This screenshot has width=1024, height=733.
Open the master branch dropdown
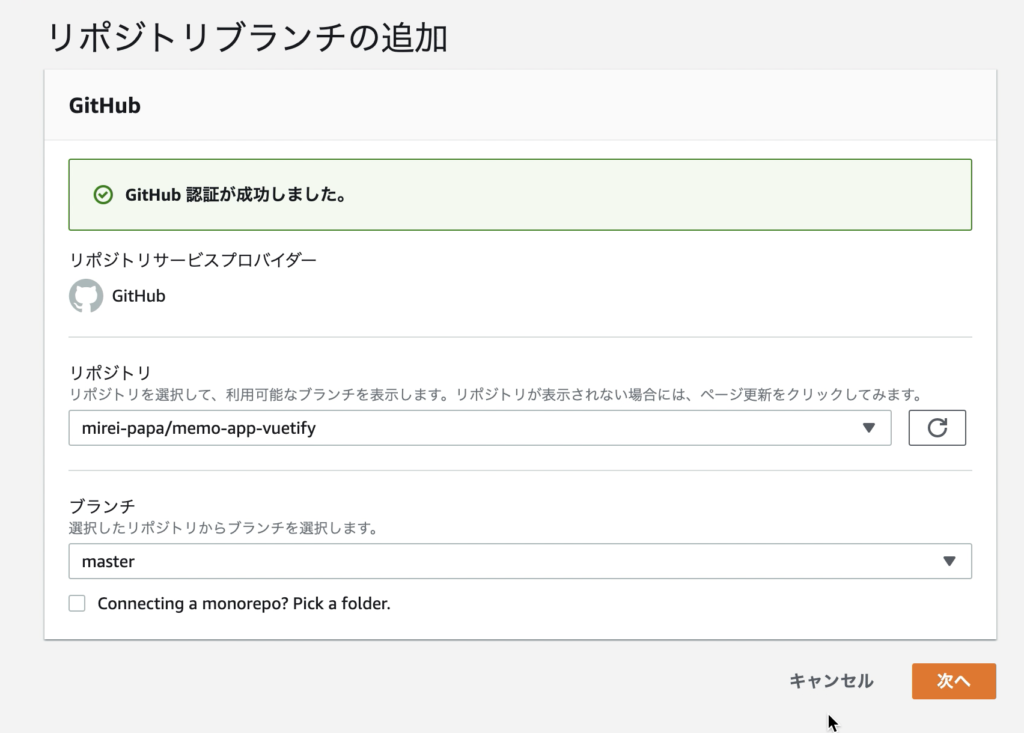pos(520,561)
